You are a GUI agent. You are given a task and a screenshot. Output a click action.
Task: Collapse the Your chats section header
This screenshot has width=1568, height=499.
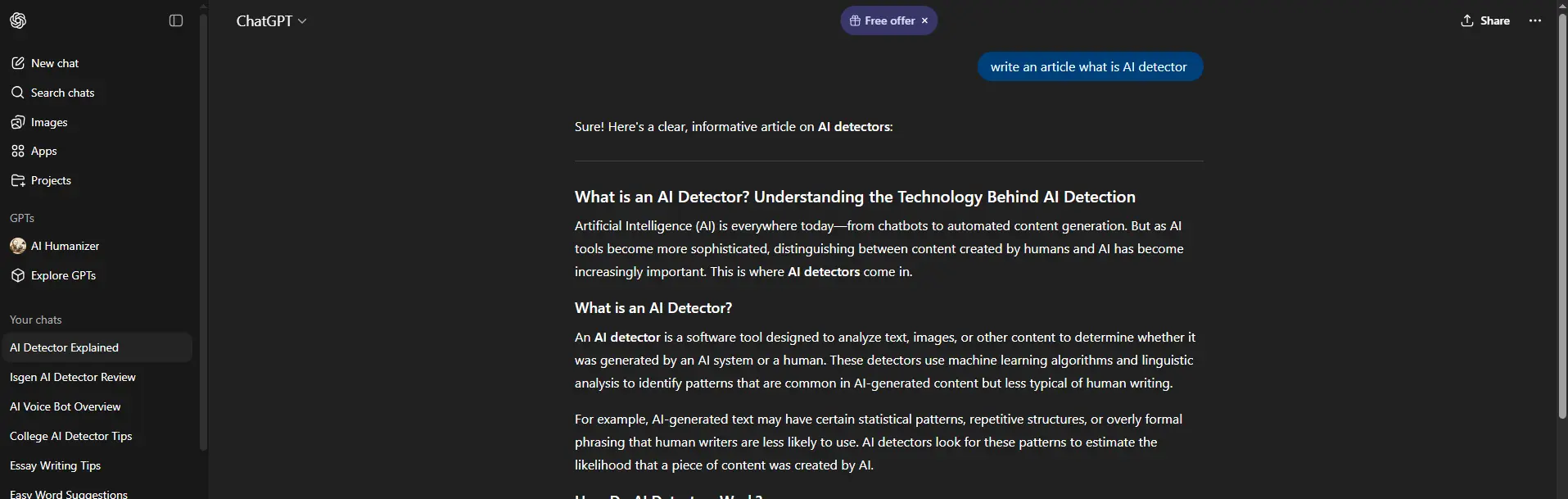(36, 320)
